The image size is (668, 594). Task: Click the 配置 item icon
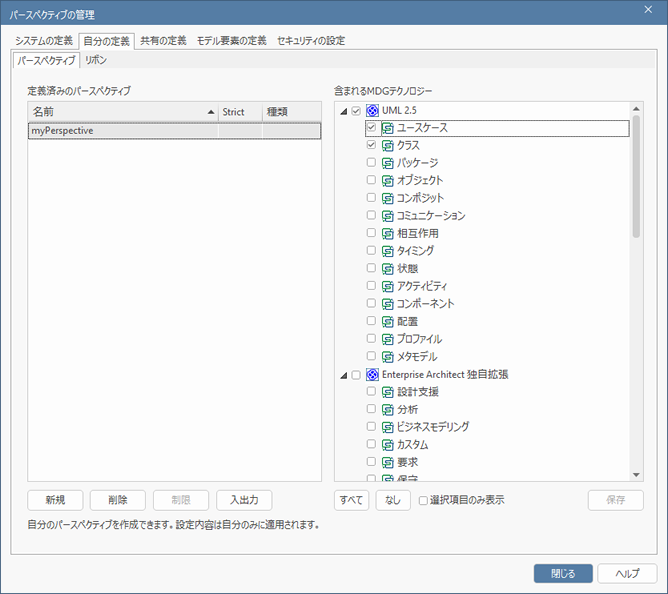point(388,321)
